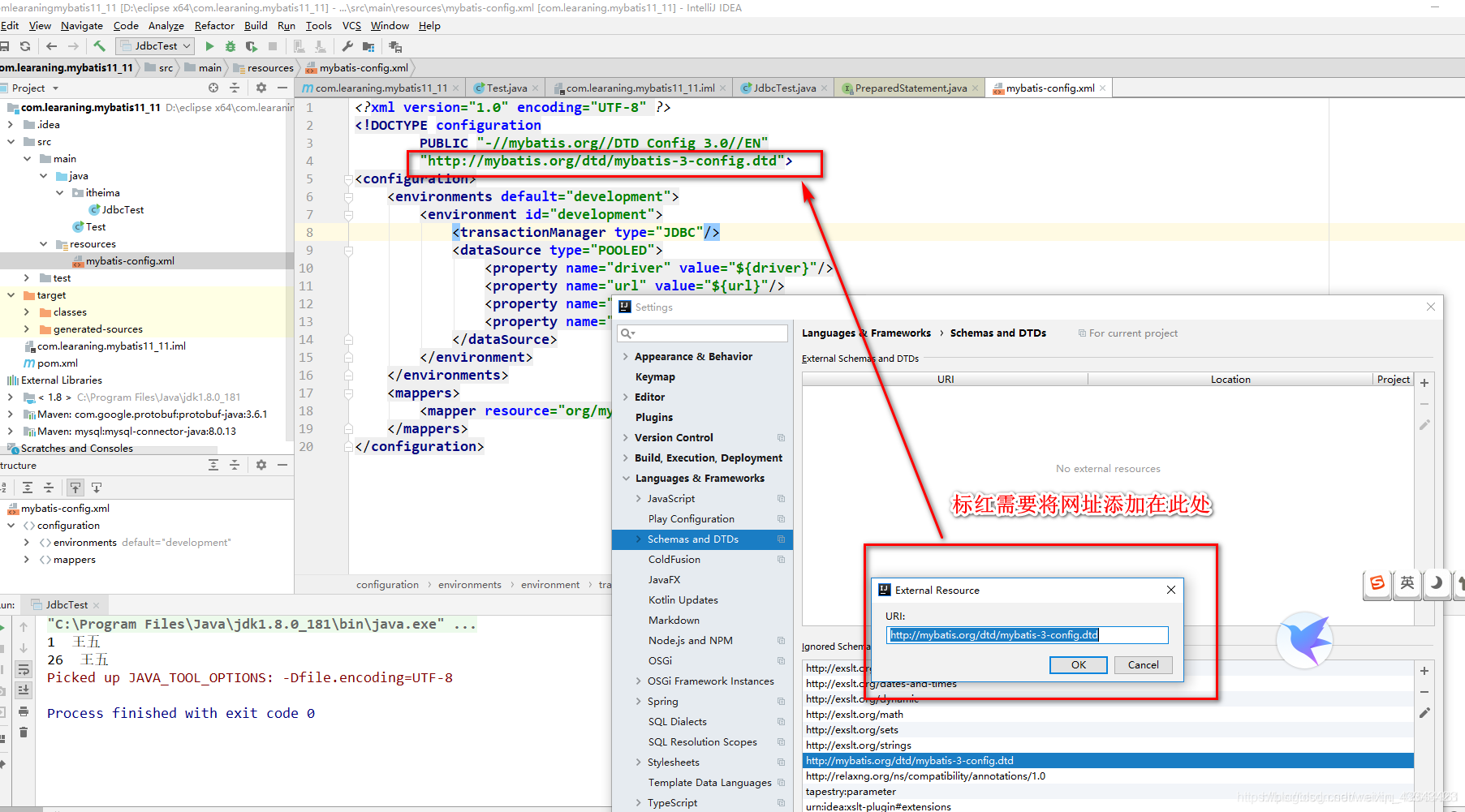Toggle soft-wrap in the Run console

[x=24, y=669]
